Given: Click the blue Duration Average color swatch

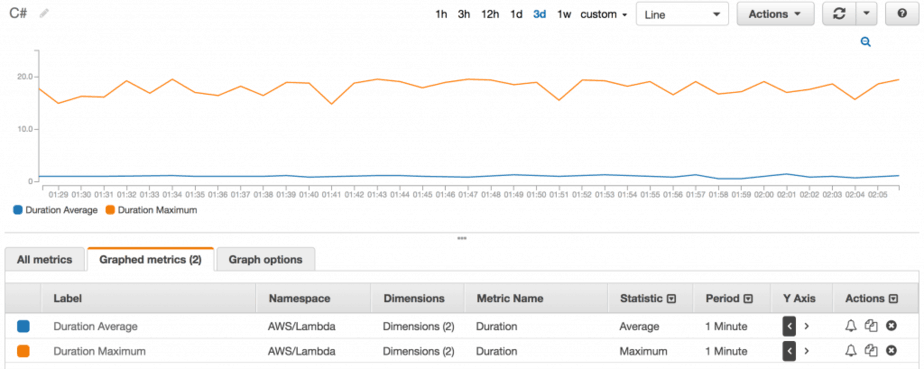Looking at the screenshot, I should click(23, 326).
